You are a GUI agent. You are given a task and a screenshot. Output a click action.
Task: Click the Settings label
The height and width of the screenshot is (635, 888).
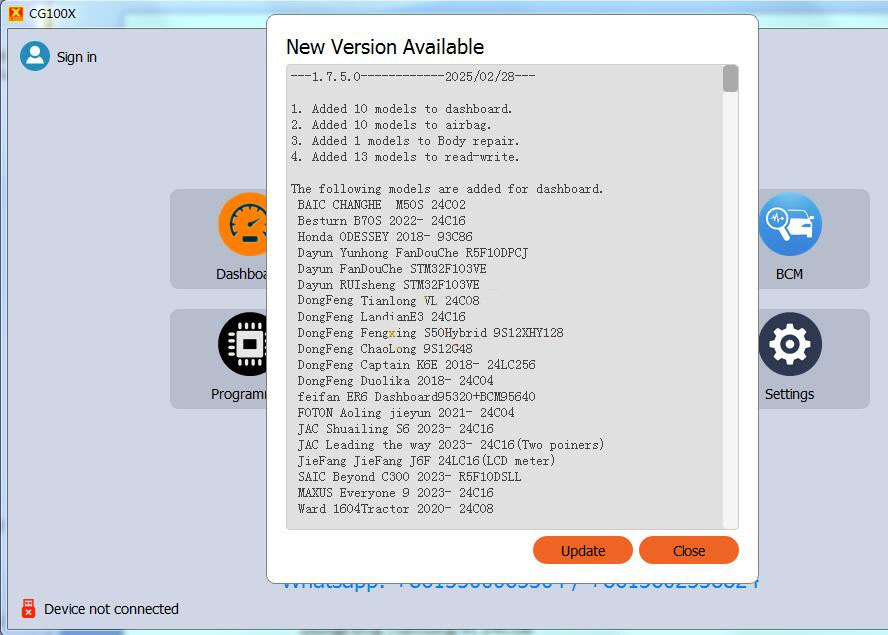tap(789, 394)
